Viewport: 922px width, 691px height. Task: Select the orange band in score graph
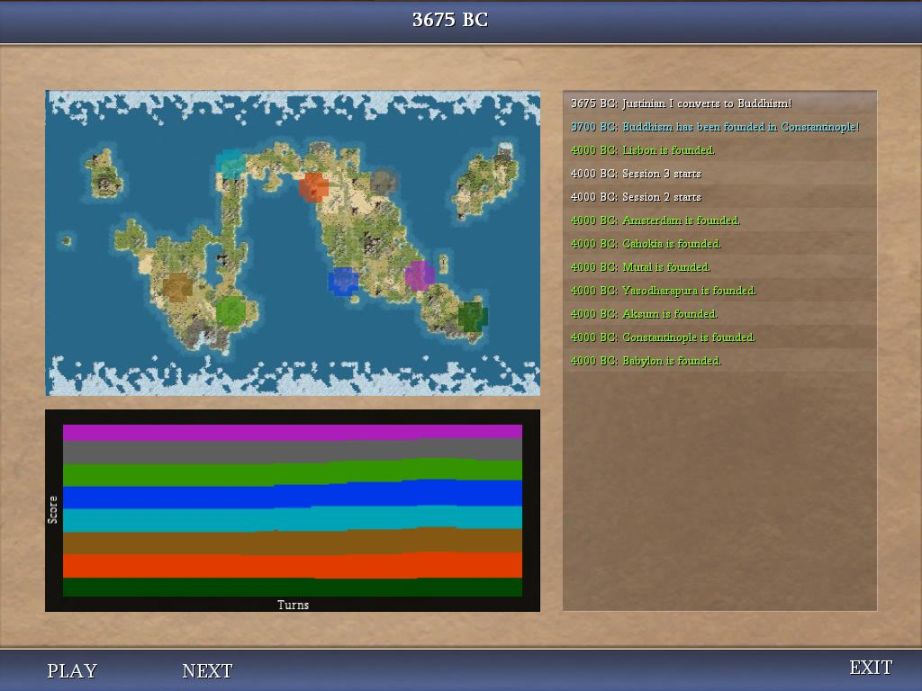click(x=292, y=566)
